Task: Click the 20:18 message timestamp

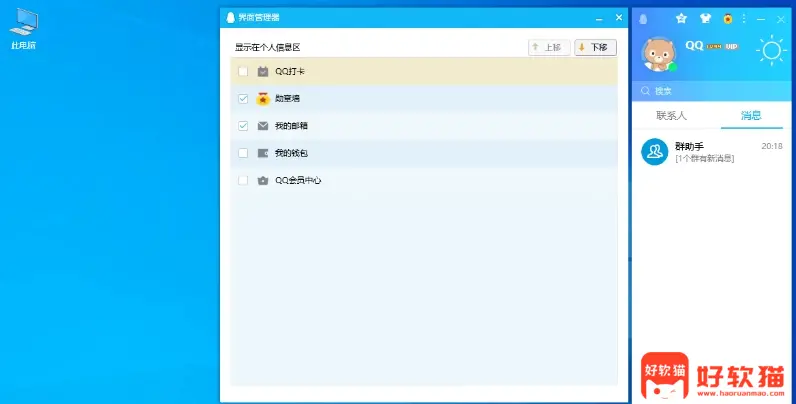Action: [x=772, y=146]
